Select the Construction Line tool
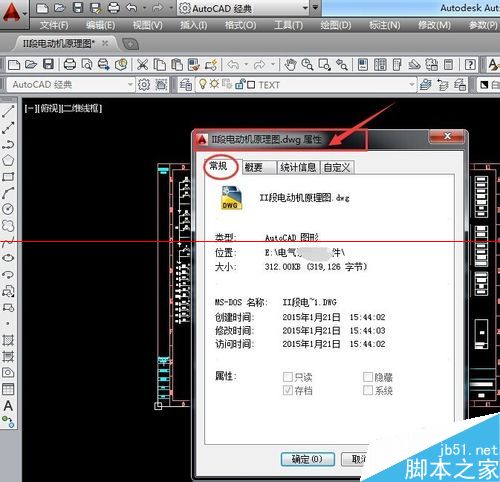Image resolution: width=500 pixels, height=482 pixels. (x=8, y=128)
